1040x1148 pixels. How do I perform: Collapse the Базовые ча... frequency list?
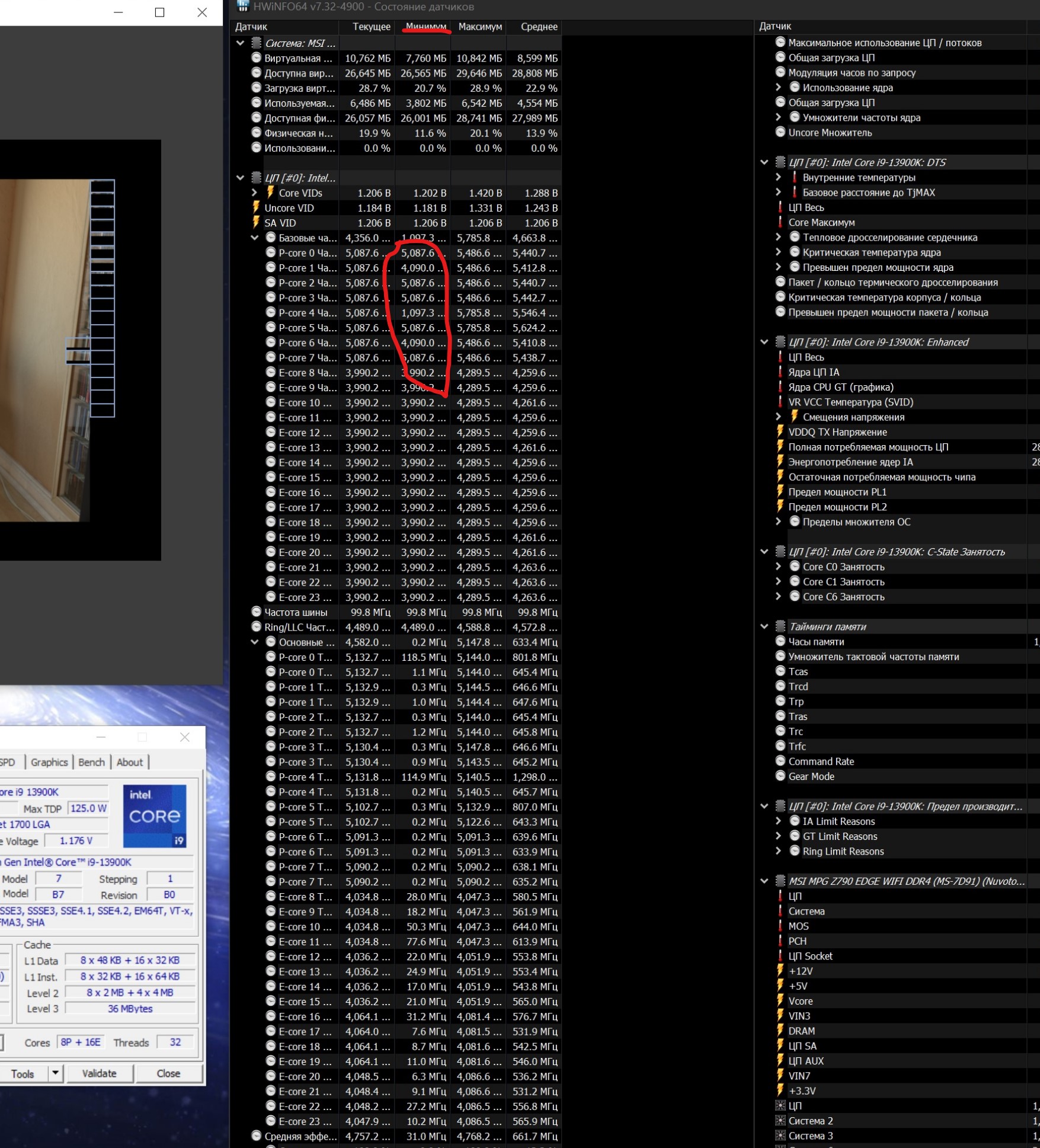click(x=254, y=238)
